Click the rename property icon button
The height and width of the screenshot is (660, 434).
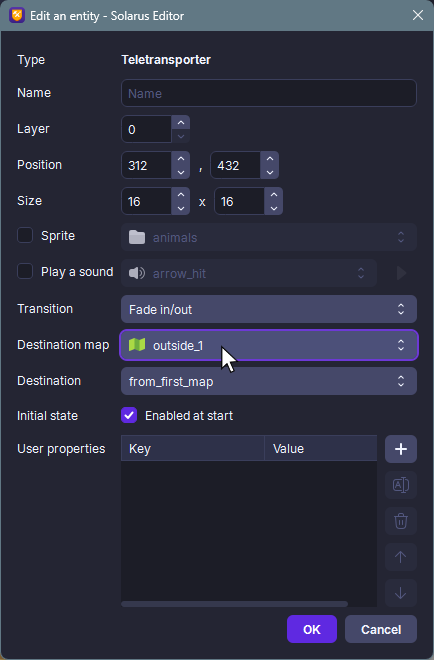(x=401, y=485)
